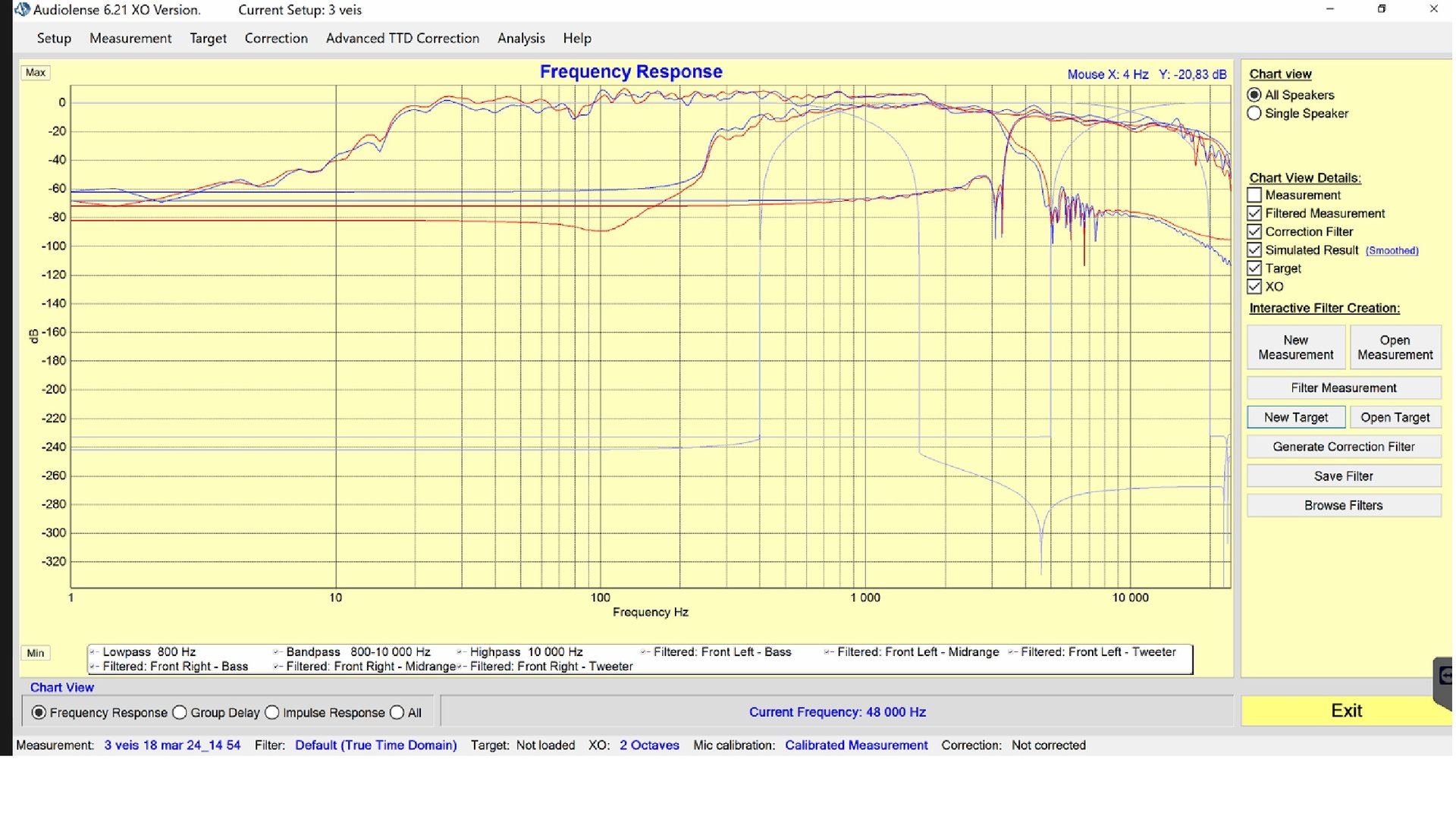Switch chart view to Group Delay
1456x819 pixels.
(180, 713)
